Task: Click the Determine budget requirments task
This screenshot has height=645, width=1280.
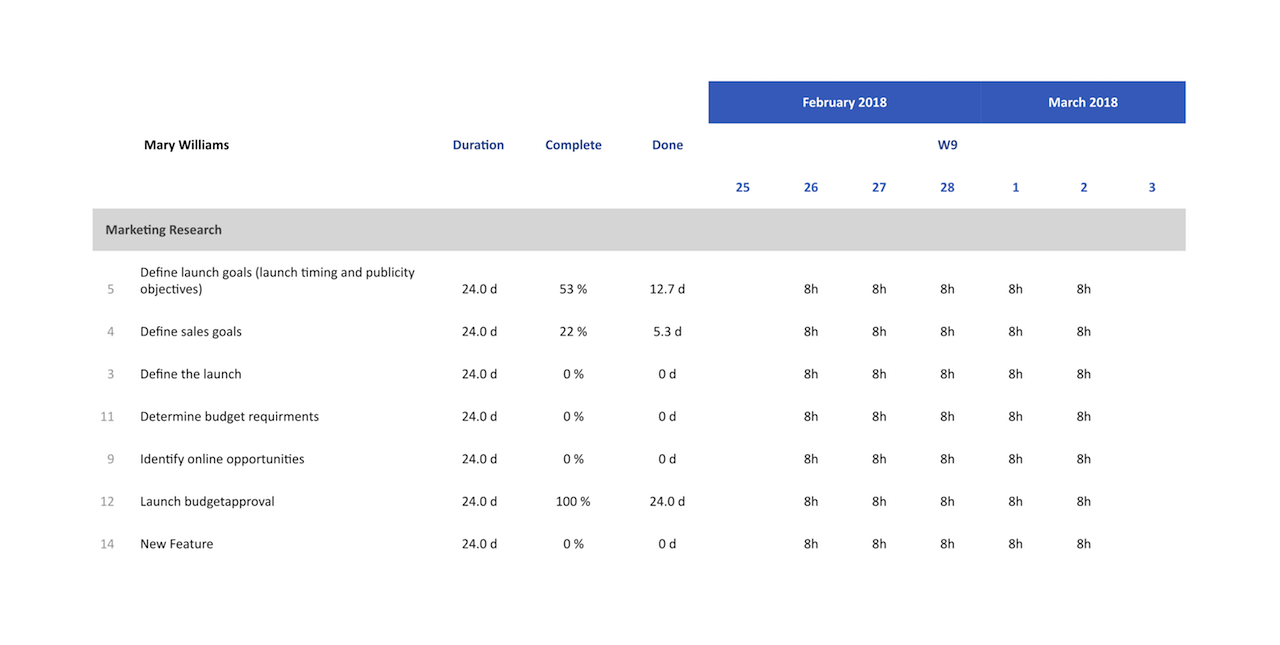Action: pos(229,417)
